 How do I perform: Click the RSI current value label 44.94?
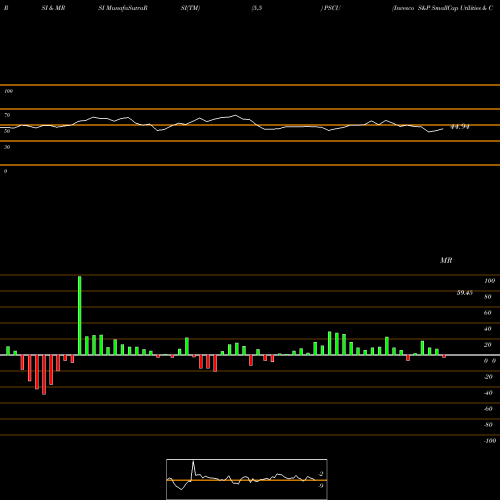pos(460,127)
